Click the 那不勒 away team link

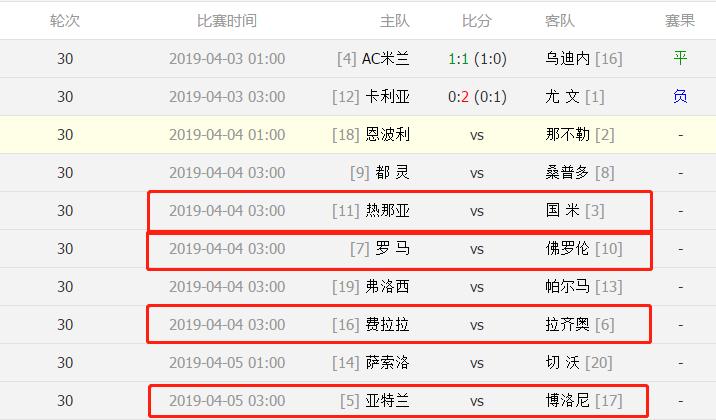coord(568,135)
